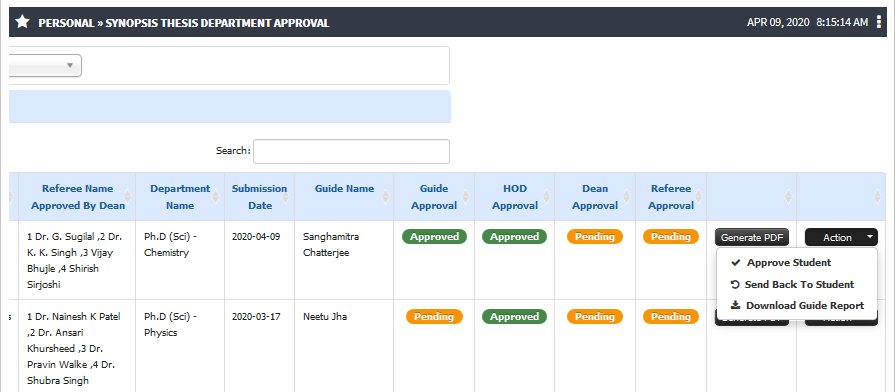Viewport: 895px width, 392px height.
Task: Click Generate PDF for Chemistry row
Action: coord(752,237)
